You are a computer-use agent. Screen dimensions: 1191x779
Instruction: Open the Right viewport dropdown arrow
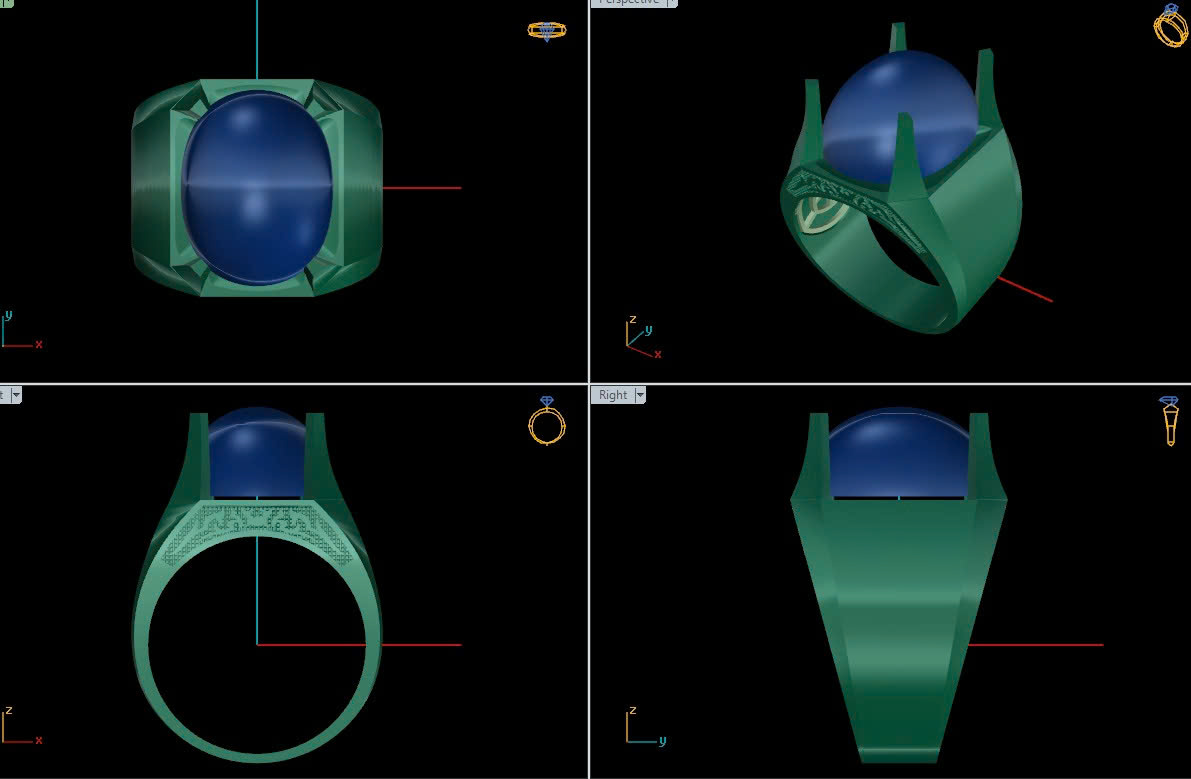[x=640, y=395]
